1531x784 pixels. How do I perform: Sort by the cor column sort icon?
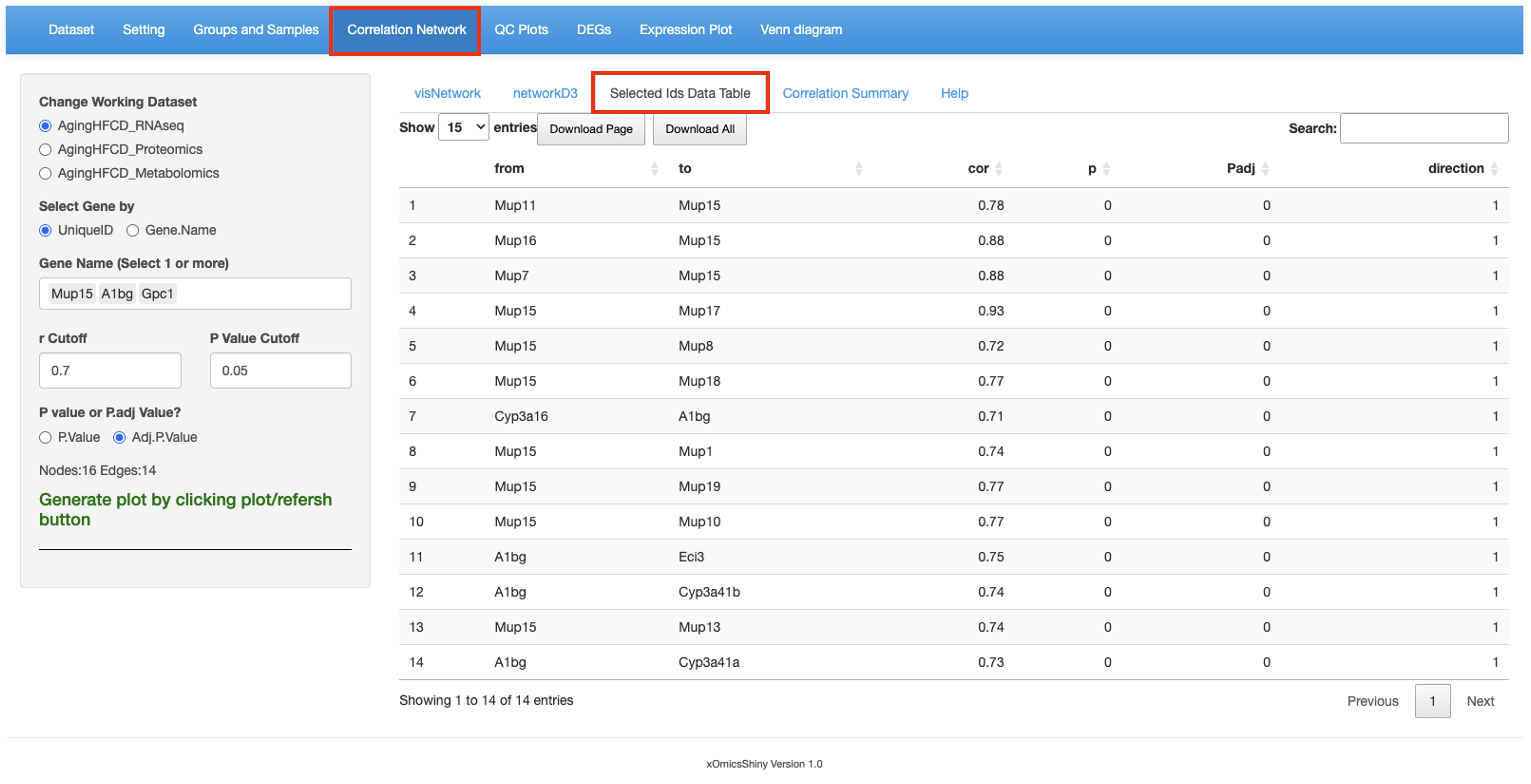(998, 169)
